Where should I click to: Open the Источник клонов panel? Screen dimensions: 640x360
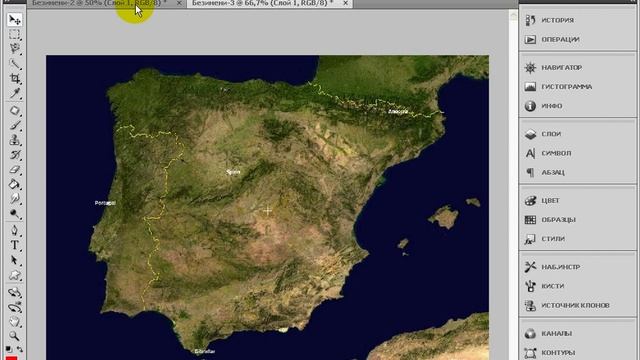click(x=577, y=305)
